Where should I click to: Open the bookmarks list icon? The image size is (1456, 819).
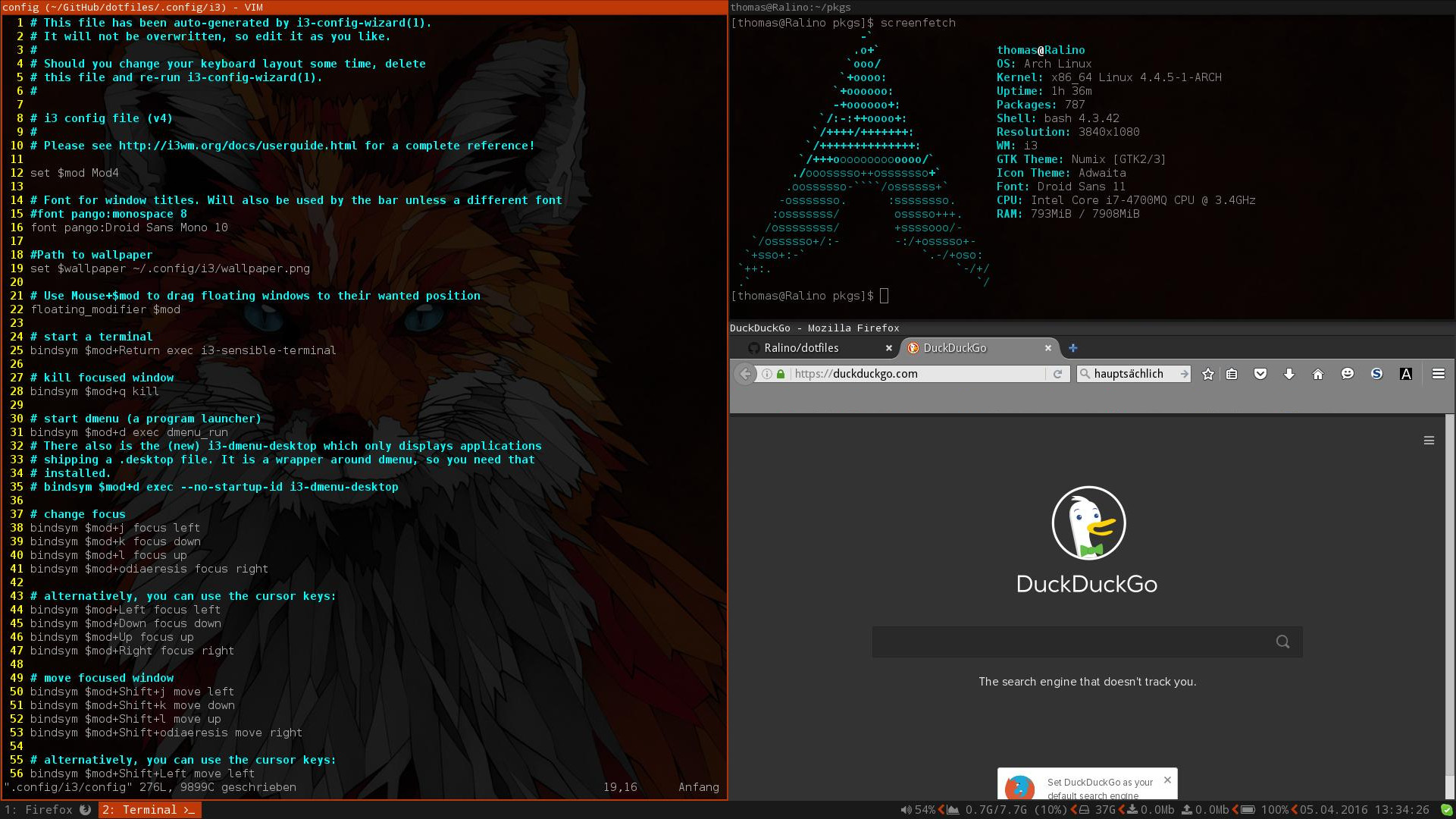click(x=1232, y=374)
